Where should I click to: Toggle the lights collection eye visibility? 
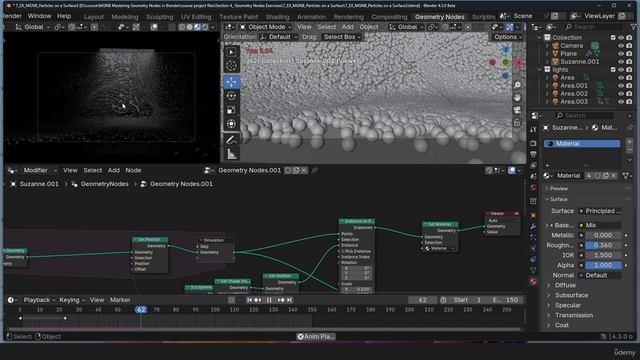tap(621, 70)
